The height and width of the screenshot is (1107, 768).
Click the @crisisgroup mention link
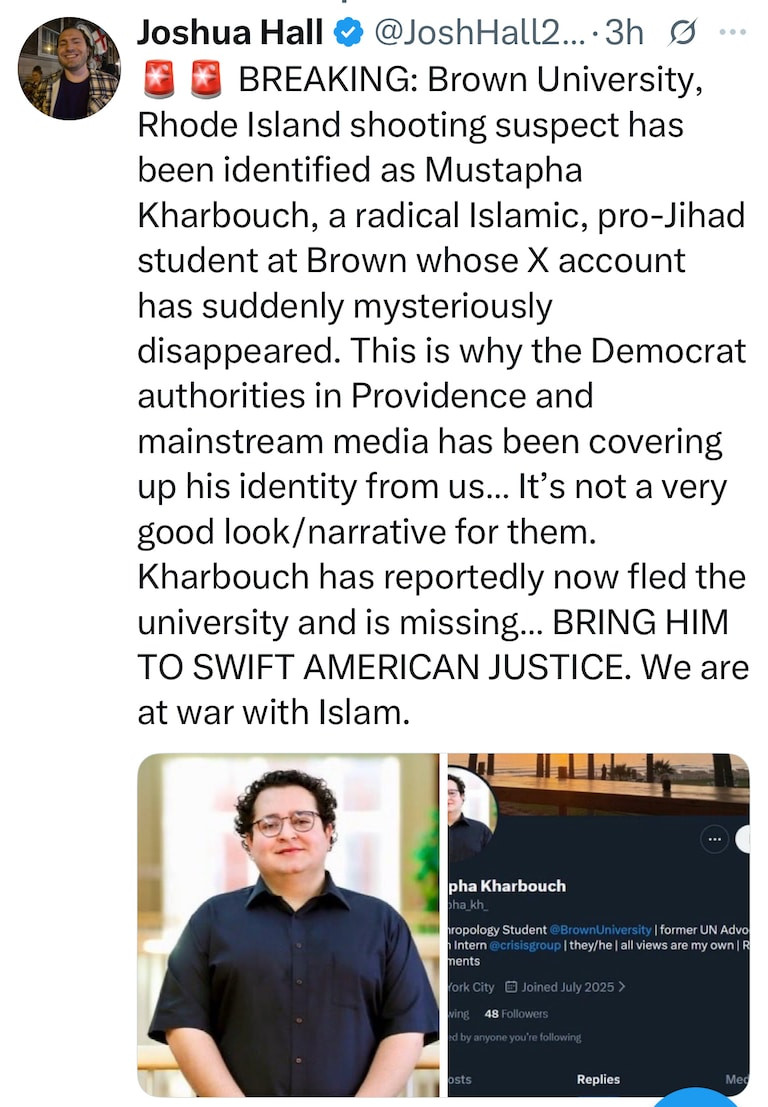525,945
